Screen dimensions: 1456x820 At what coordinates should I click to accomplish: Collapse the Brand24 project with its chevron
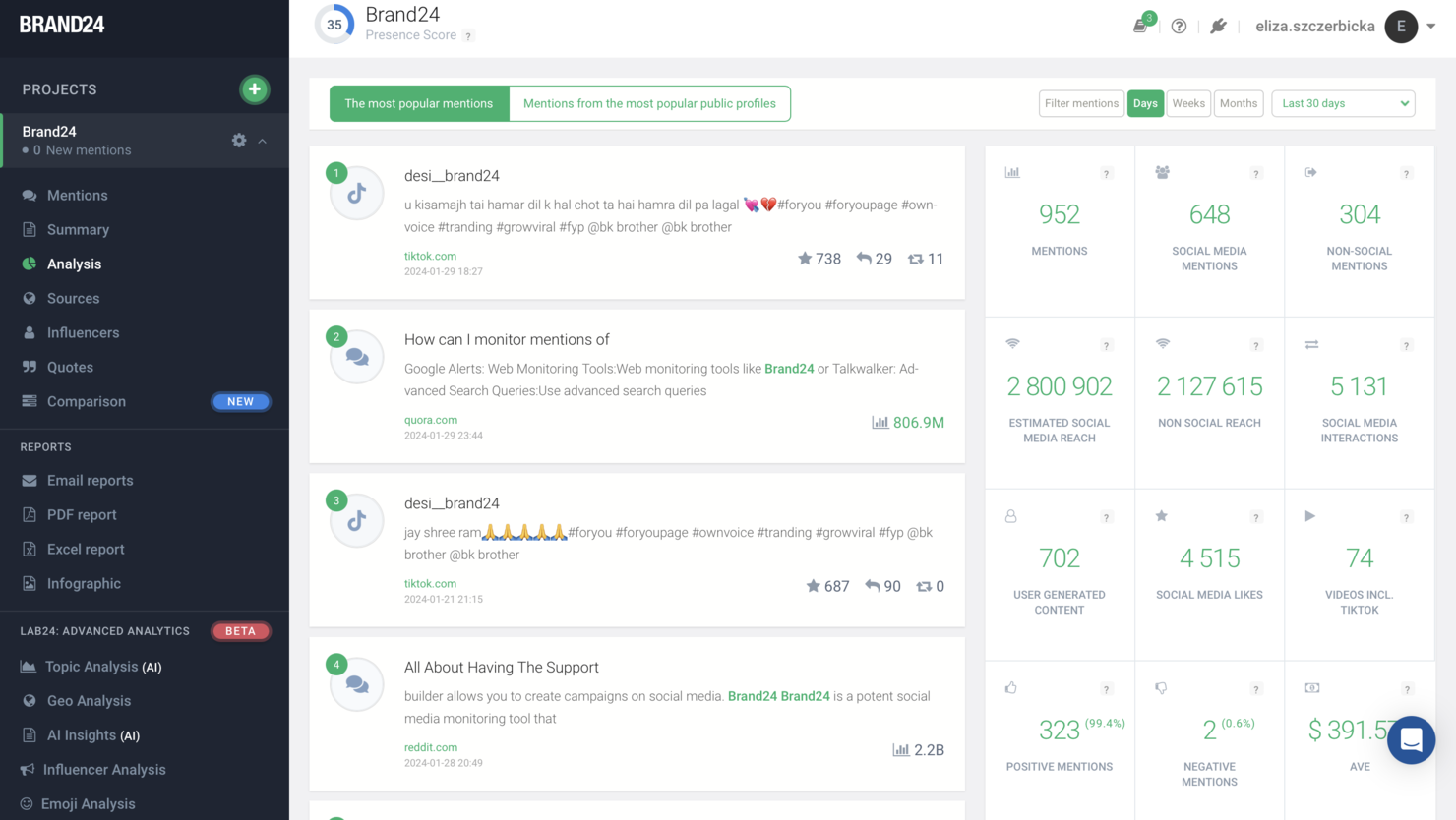(264, 140)
